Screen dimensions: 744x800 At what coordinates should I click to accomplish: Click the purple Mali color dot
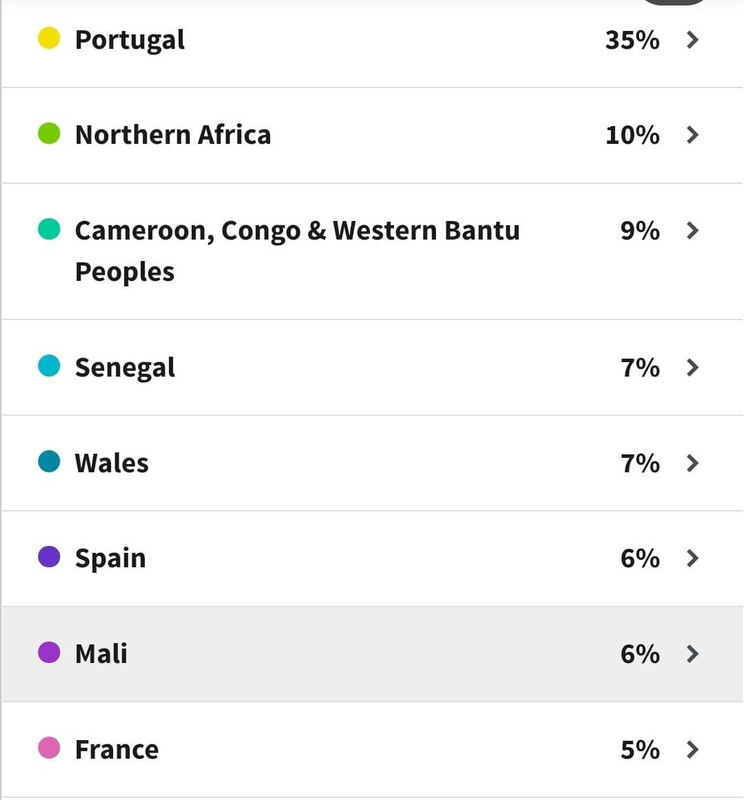click(x=49, y=652)
